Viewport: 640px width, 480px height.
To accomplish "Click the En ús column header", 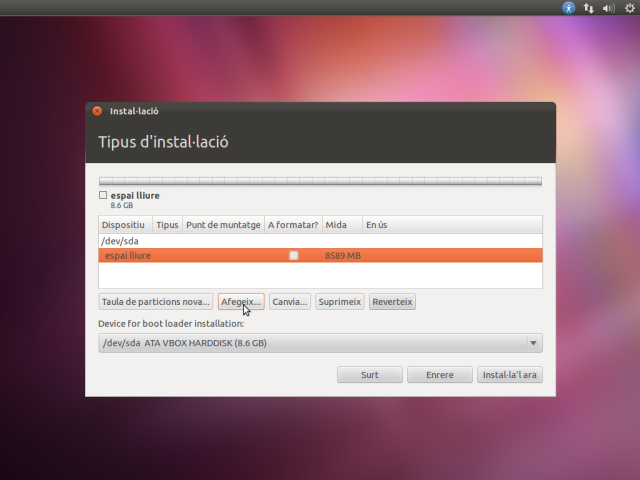I will click(x=452, y=225).
